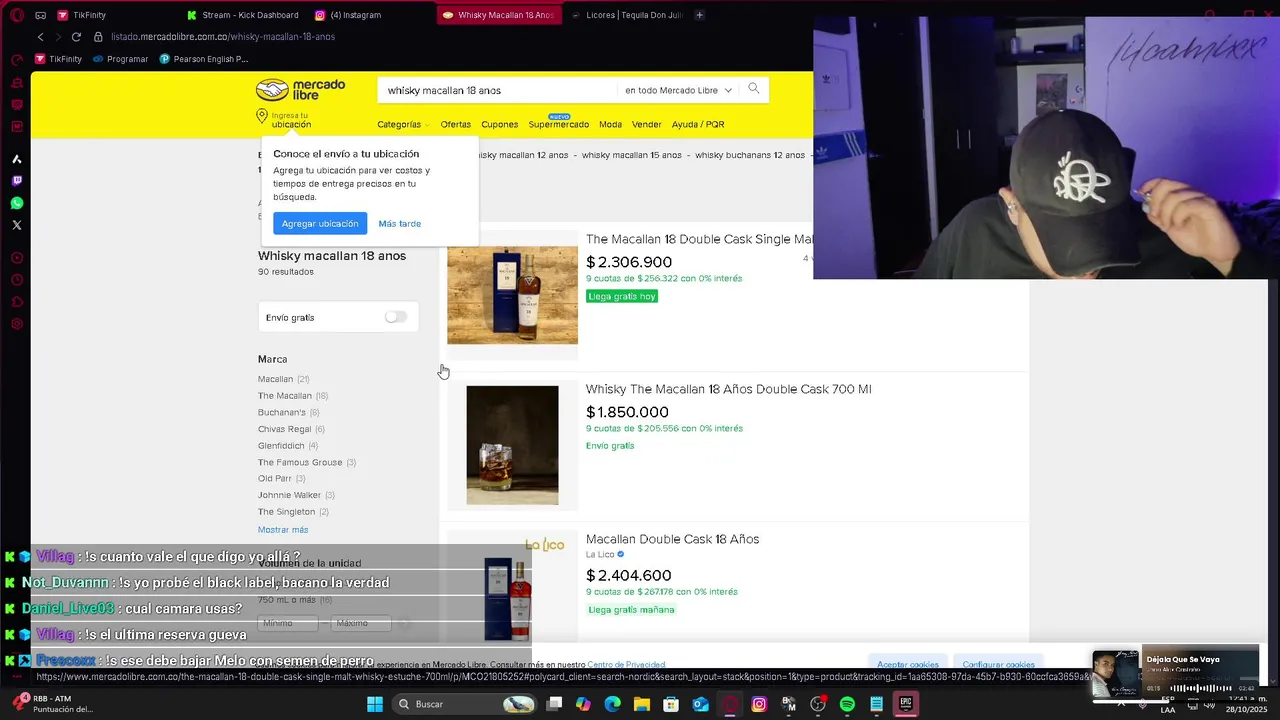Switch to the Licores Tequila Don Julio tab
Screen dimensions: 1280x720
coord(627,15)
